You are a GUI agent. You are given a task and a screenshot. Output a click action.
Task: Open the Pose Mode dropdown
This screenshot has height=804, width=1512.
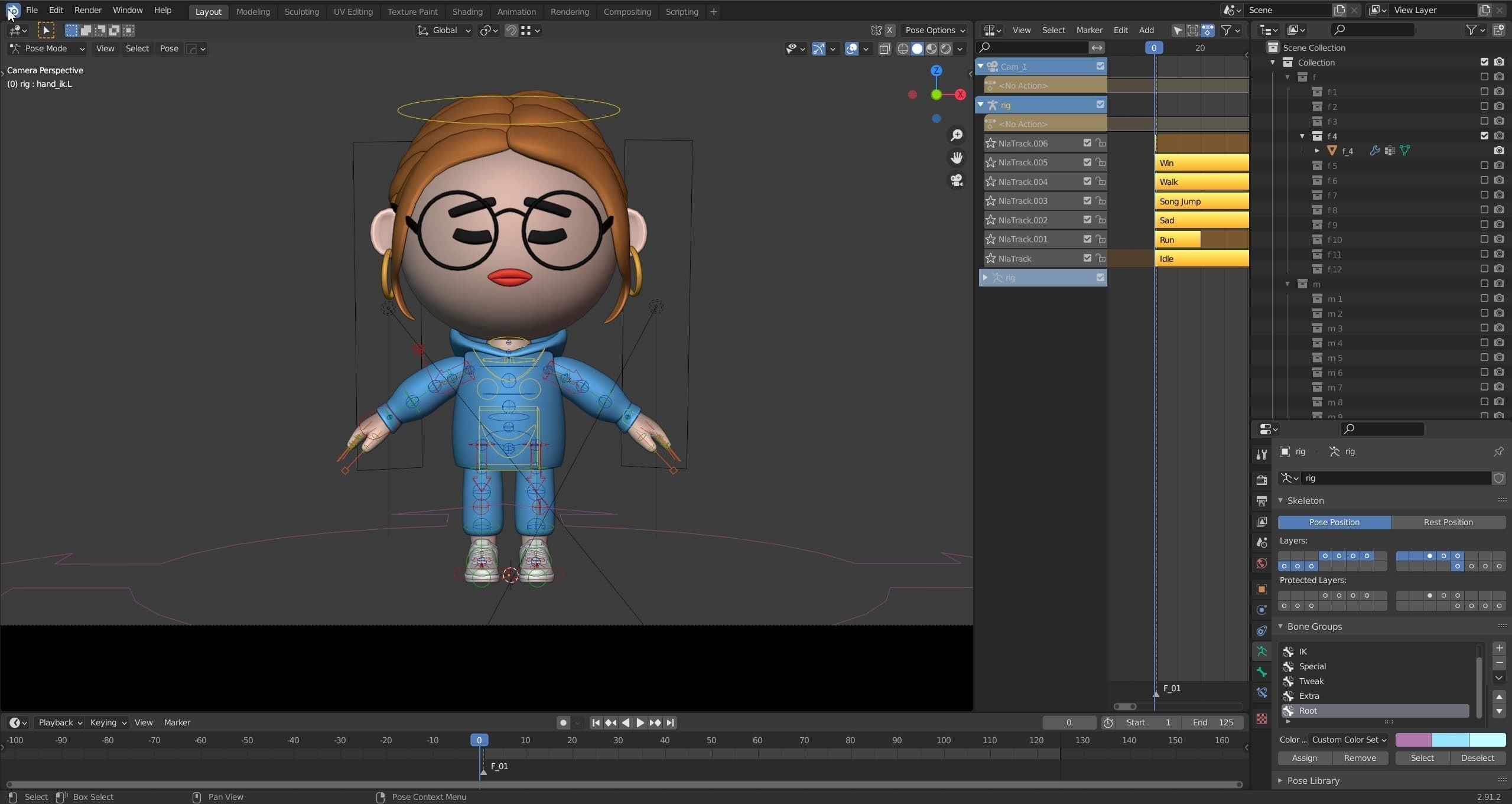(x=47, y=48)
